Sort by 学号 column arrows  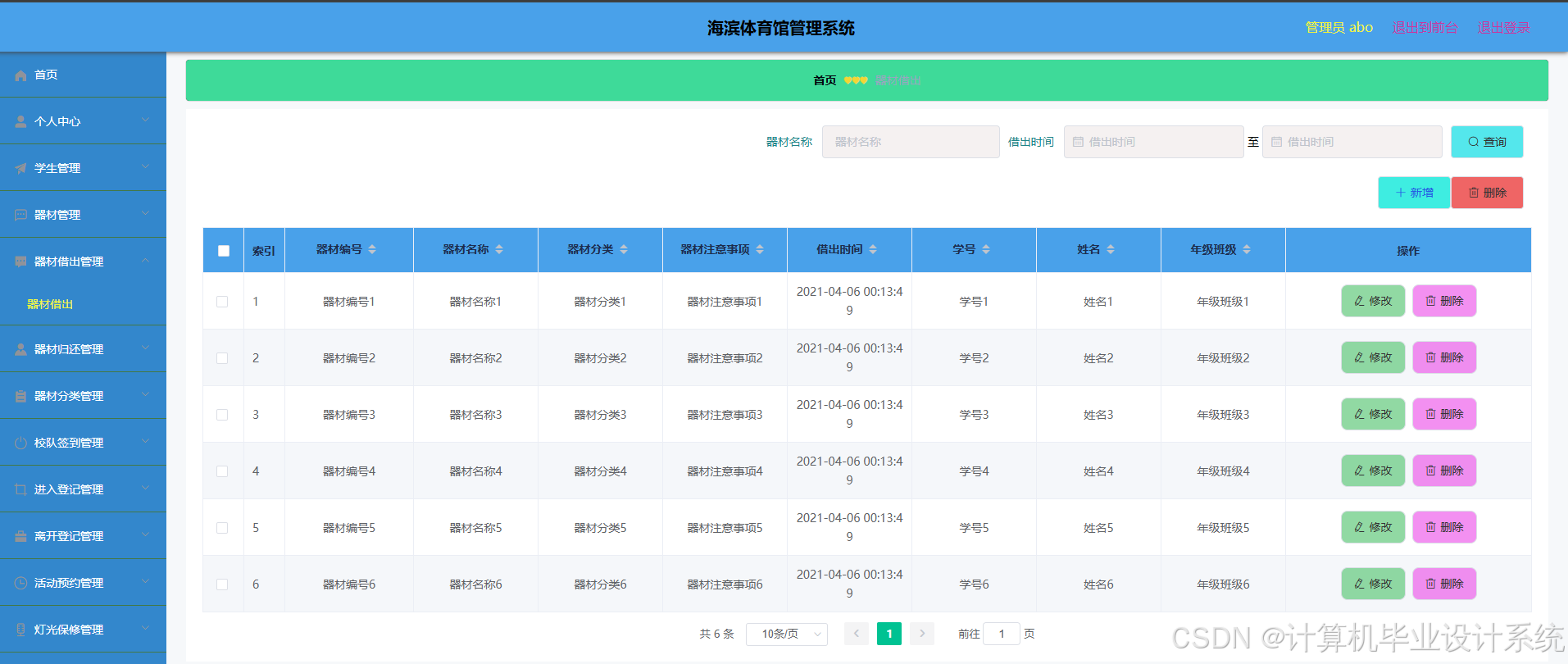coord(986,249)
